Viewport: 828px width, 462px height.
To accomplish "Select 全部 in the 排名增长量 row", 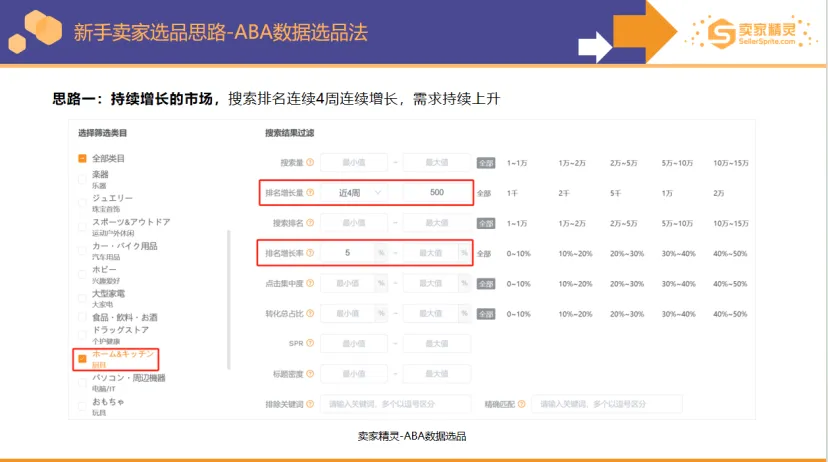I will [484, 193].
